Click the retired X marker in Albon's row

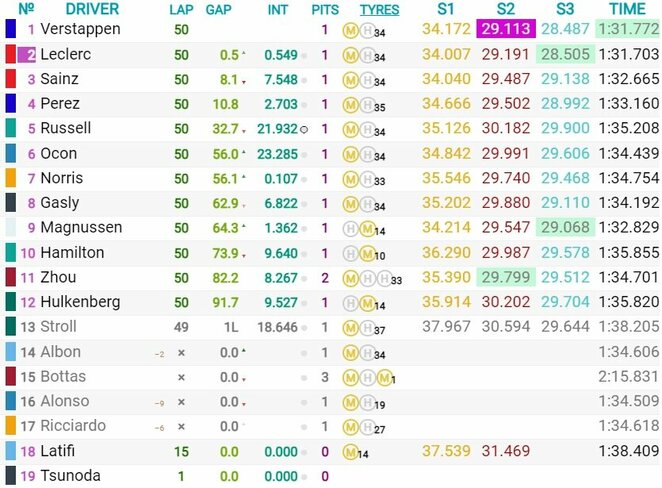pyautogui.click(x=182, y=352)
